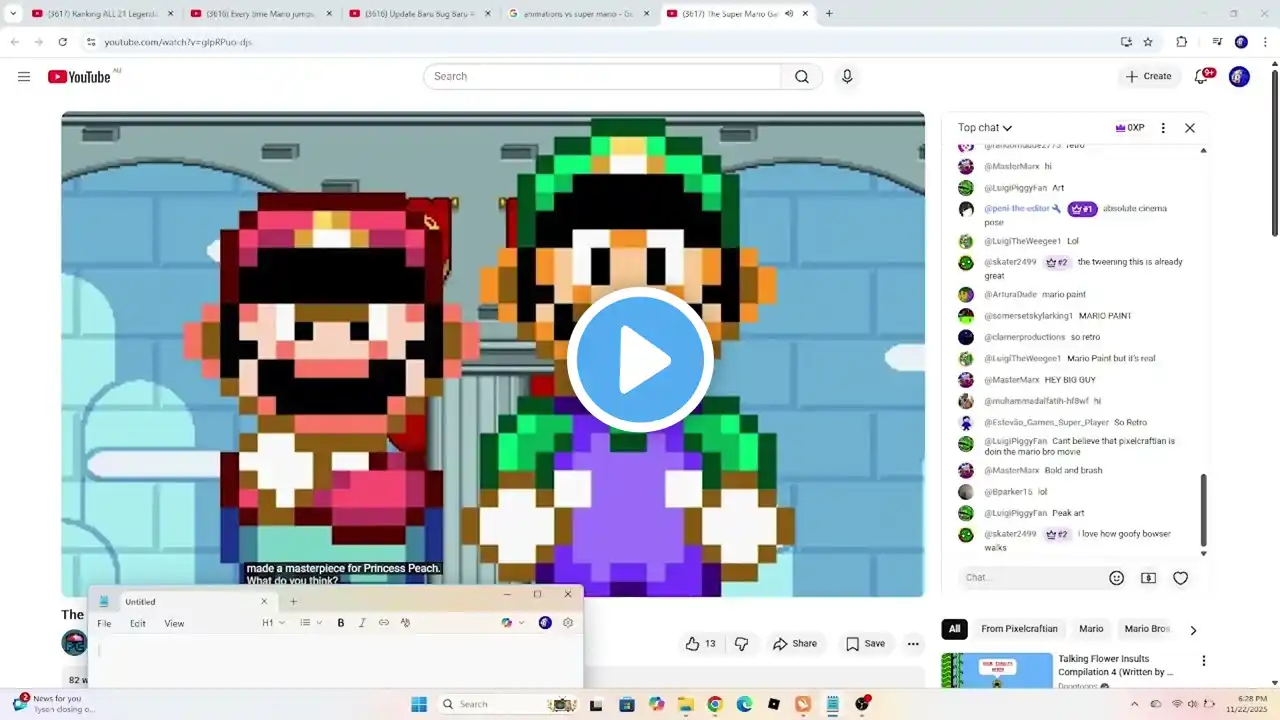Click the voice search microphone icon

click(847, 77)
